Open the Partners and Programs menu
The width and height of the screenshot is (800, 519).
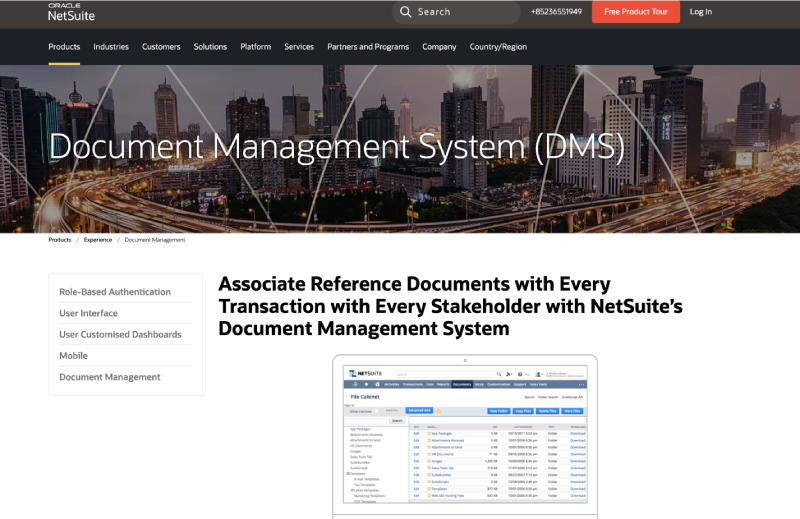point(368,46)
